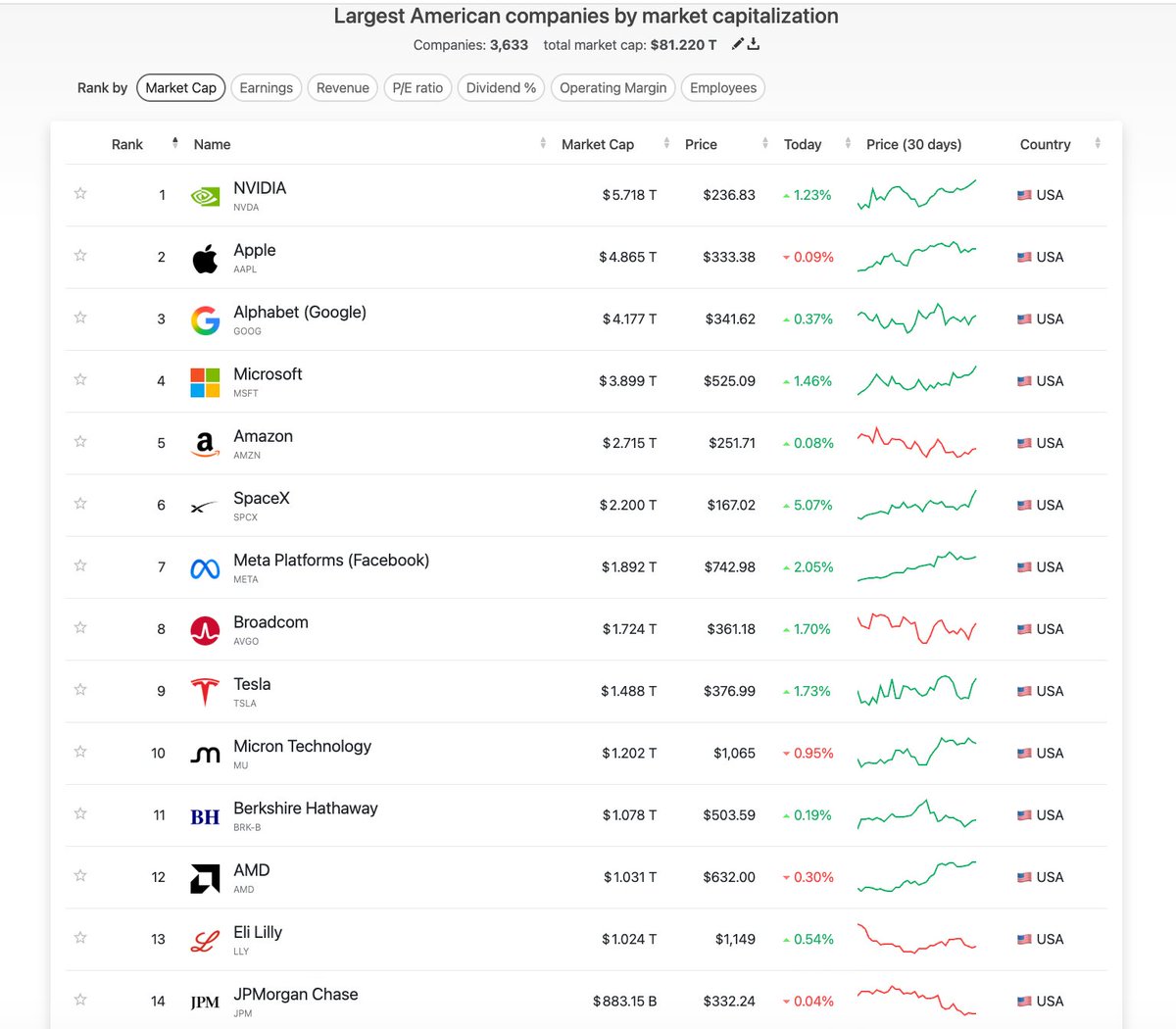Select the Market Cap ranking tab

181,87
